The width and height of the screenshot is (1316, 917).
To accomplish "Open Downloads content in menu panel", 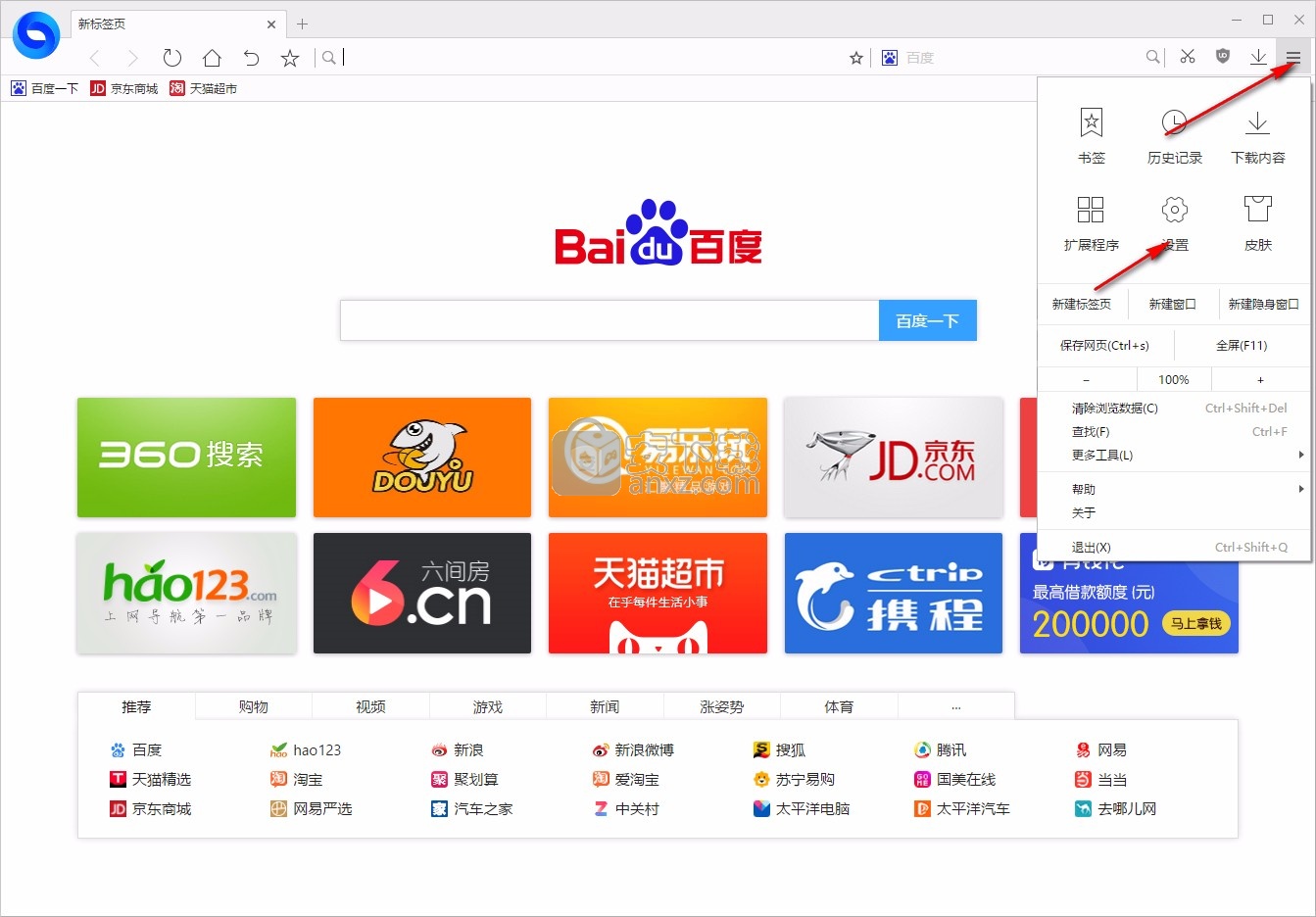I will point(1257,136).
